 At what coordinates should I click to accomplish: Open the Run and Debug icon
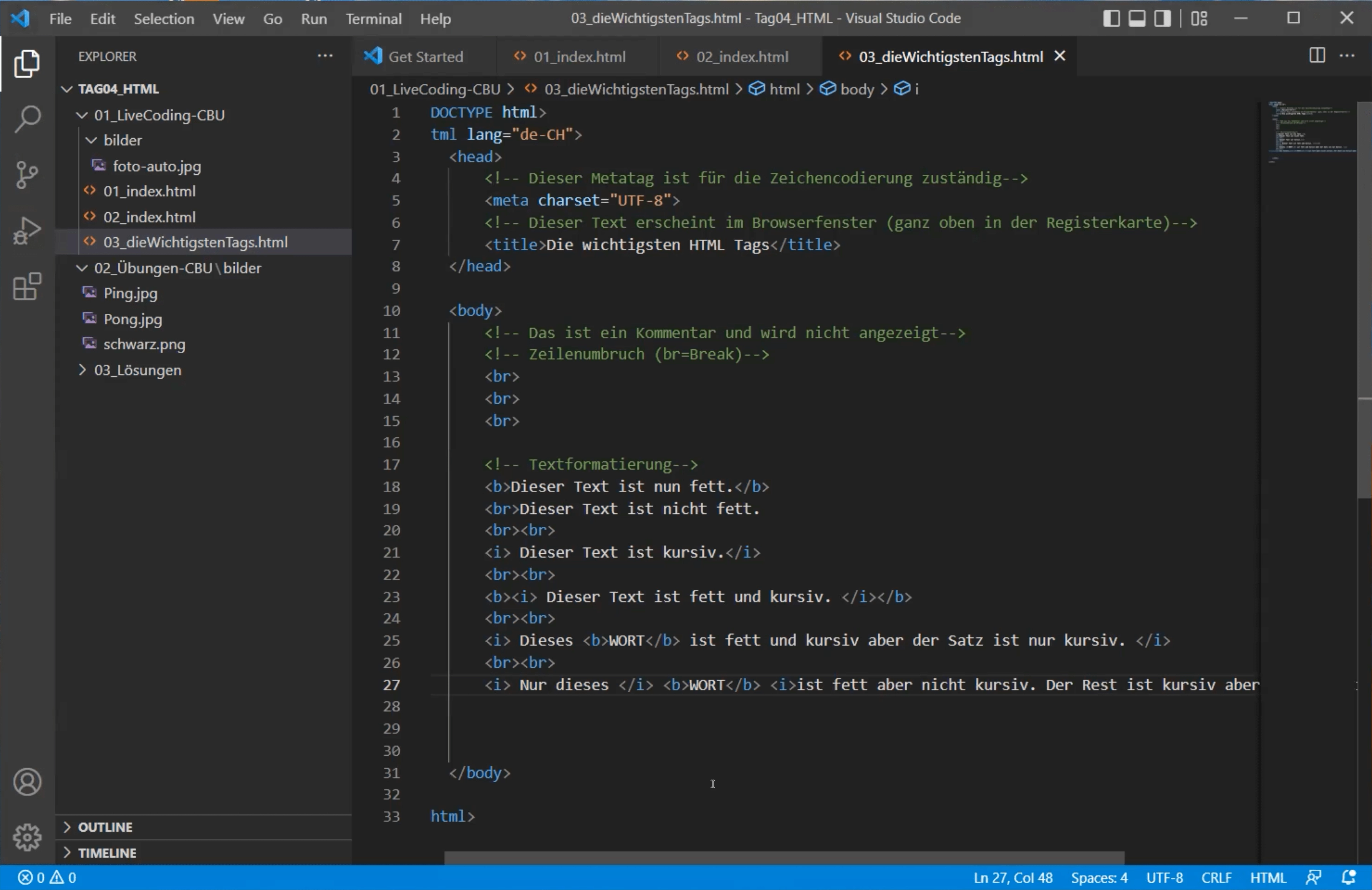pyautogui.click(x=27, y=230)
